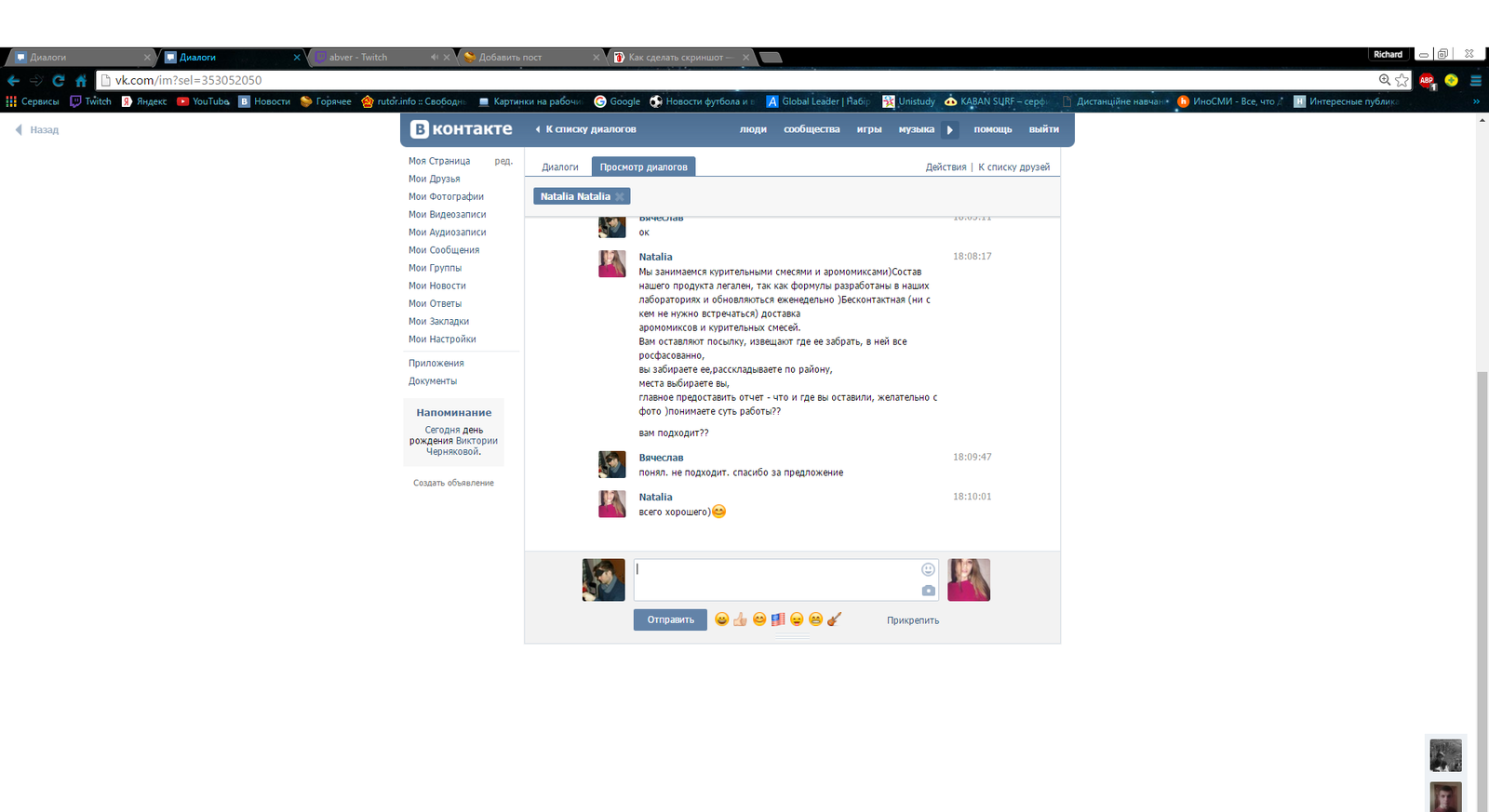This screenshot has height=812, width=1489.
Task: Click ред. edit page link
Action: pyautogui.click(x=503, y=161)
